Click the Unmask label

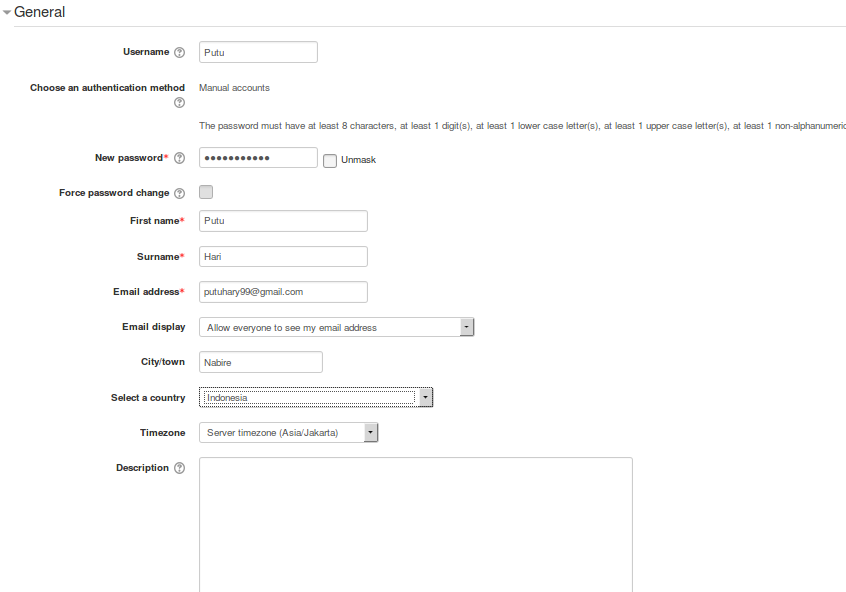pos(358,160)
